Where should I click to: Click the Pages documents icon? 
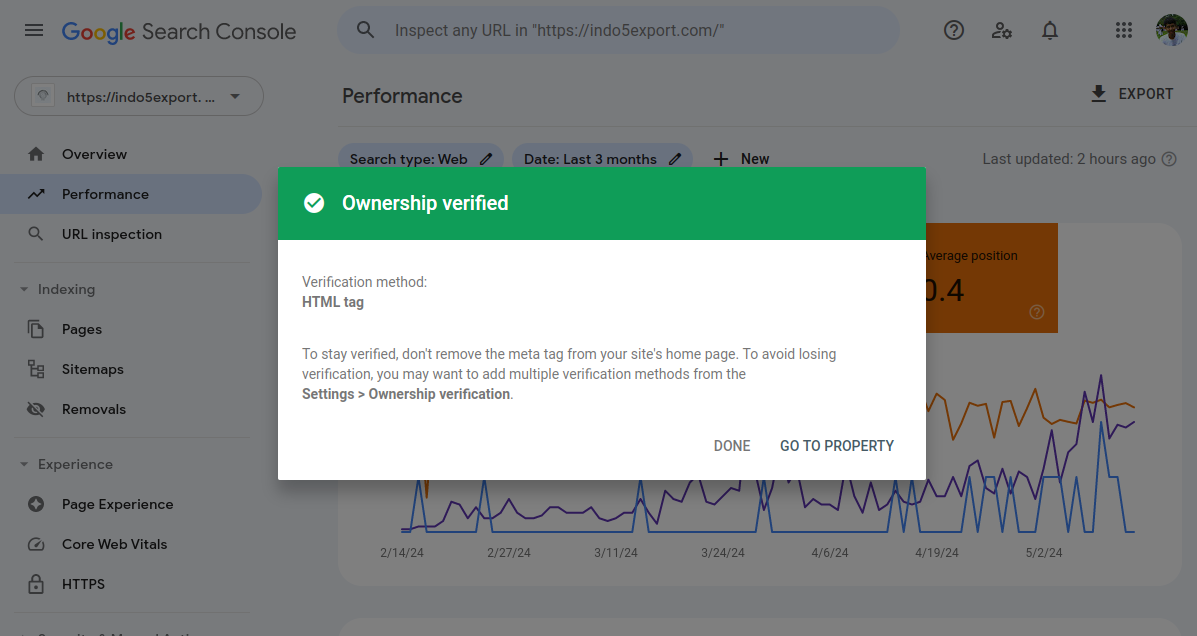click(36, 329)
